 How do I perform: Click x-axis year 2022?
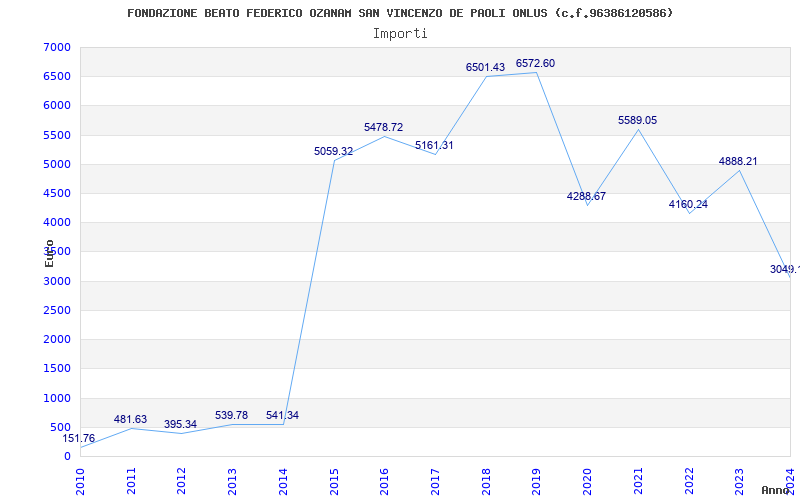pyautogui.click(x=689, y=481)
